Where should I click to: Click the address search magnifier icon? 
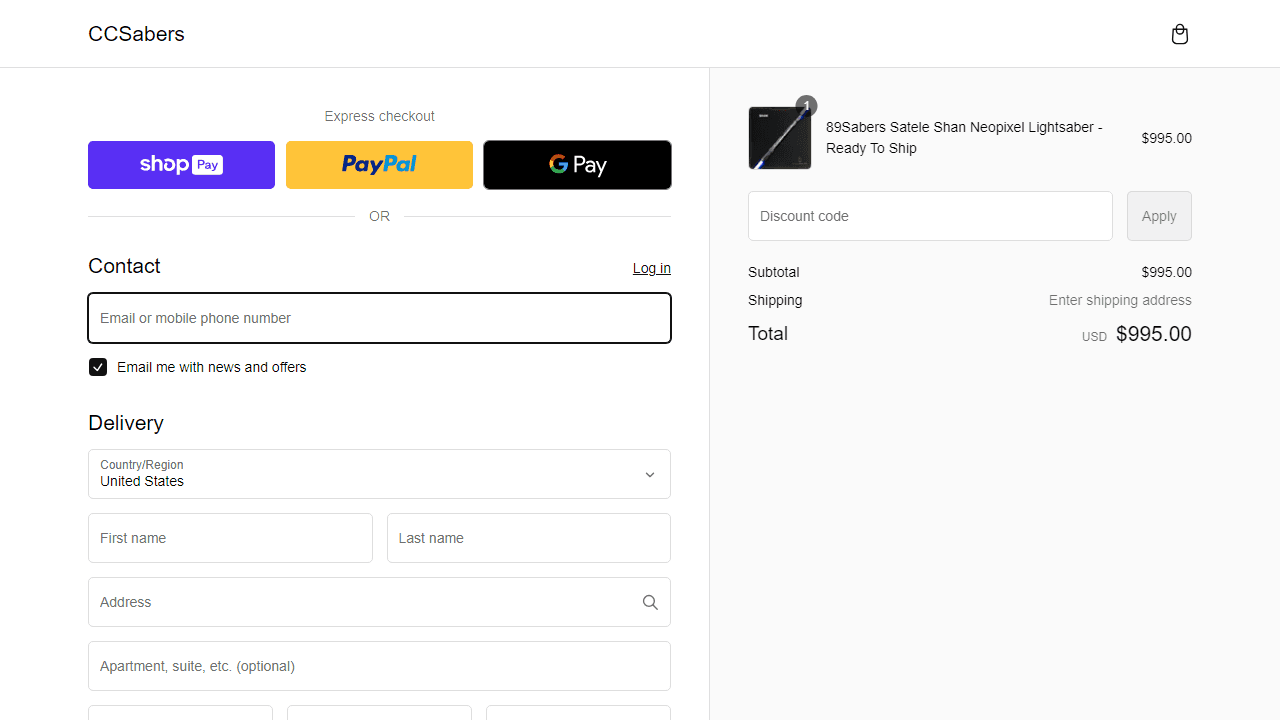pyautogui.click(x=650, y=602)
